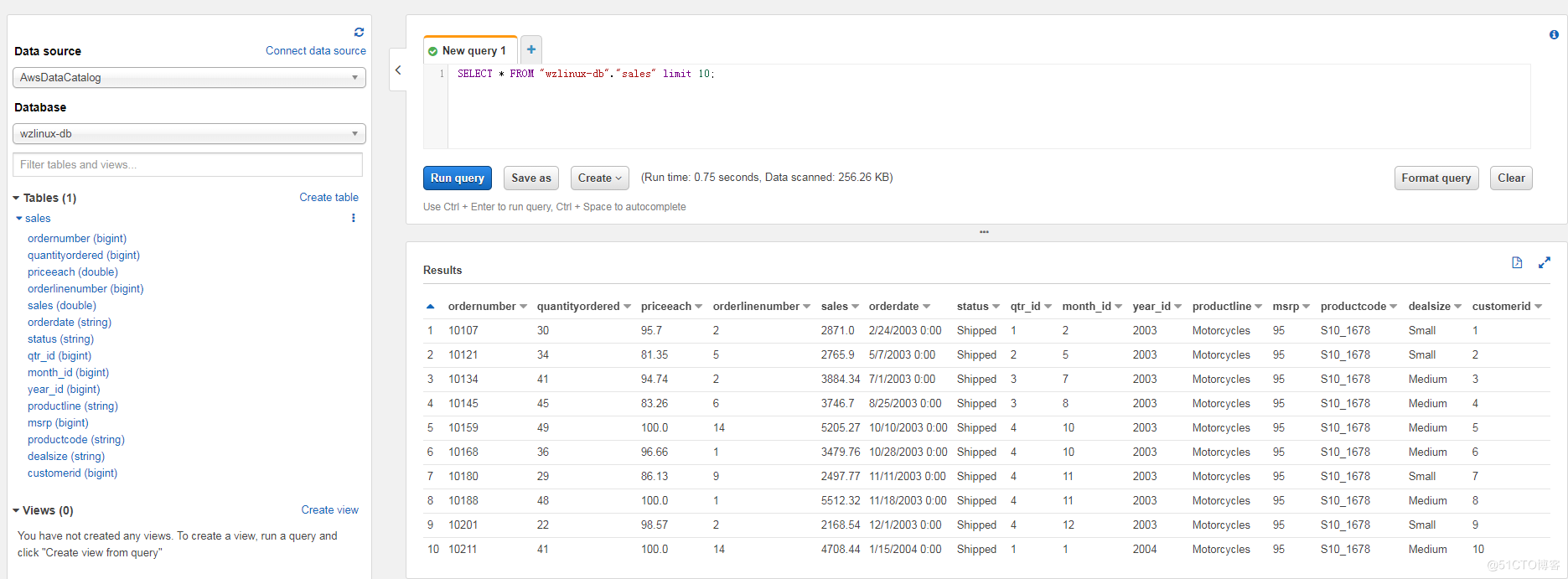This screenshot has width=1568, height=579.
Task: Open the wzlinux-db database dropdown
Action: [x=189, y=133]
